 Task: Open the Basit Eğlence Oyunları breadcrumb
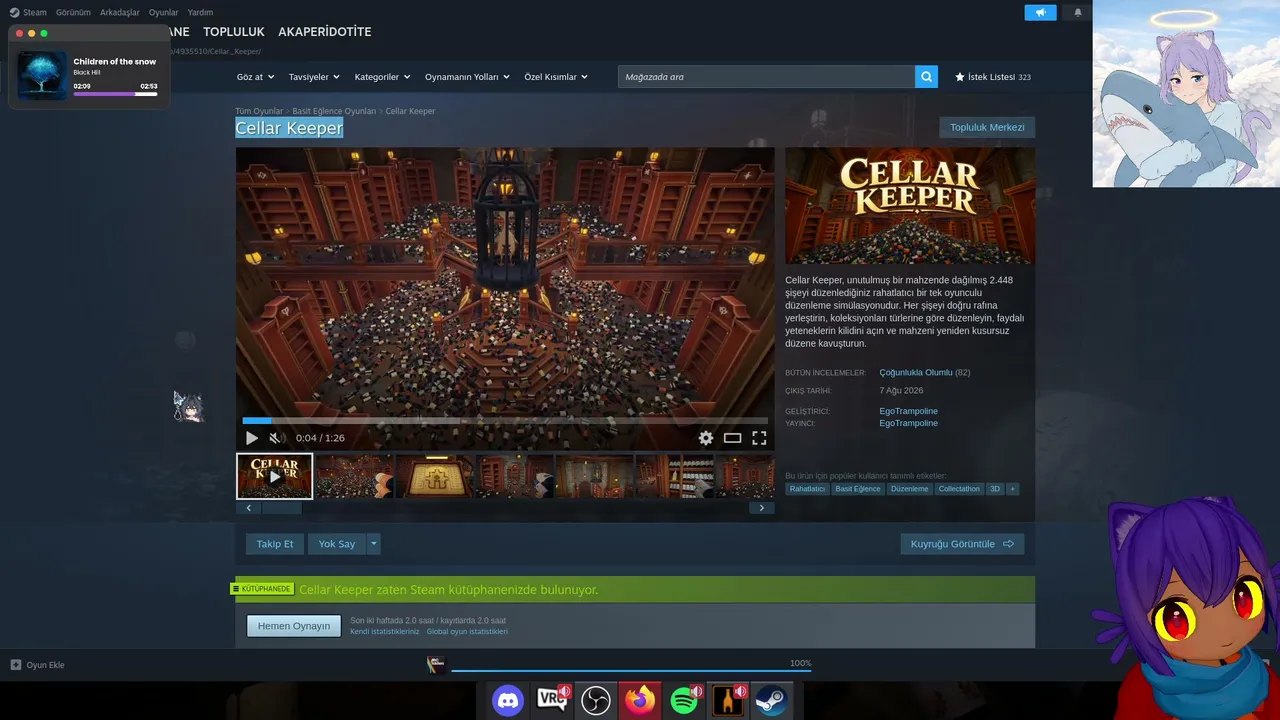pos(334,111)
